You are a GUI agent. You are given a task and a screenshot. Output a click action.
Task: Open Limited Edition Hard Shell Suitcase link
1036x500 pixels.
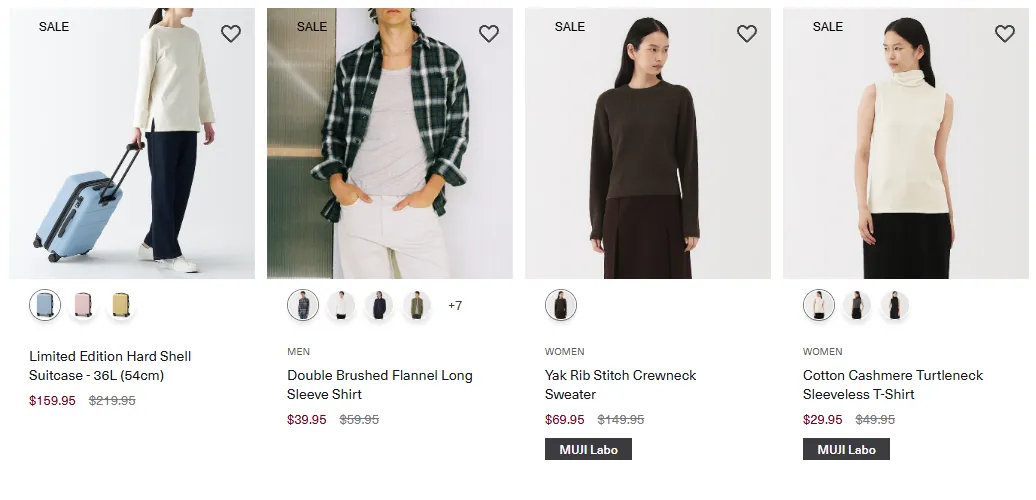tap(110, 366)
